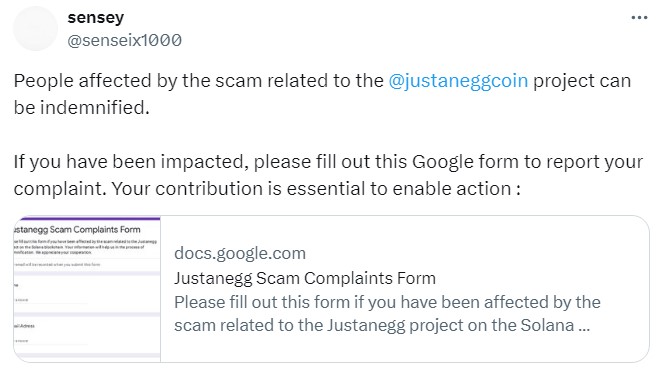The image size is (661, 372).
Task: Open the @senseix1000 handle profile
Action: pyautogui.click(x=124, y=40)
